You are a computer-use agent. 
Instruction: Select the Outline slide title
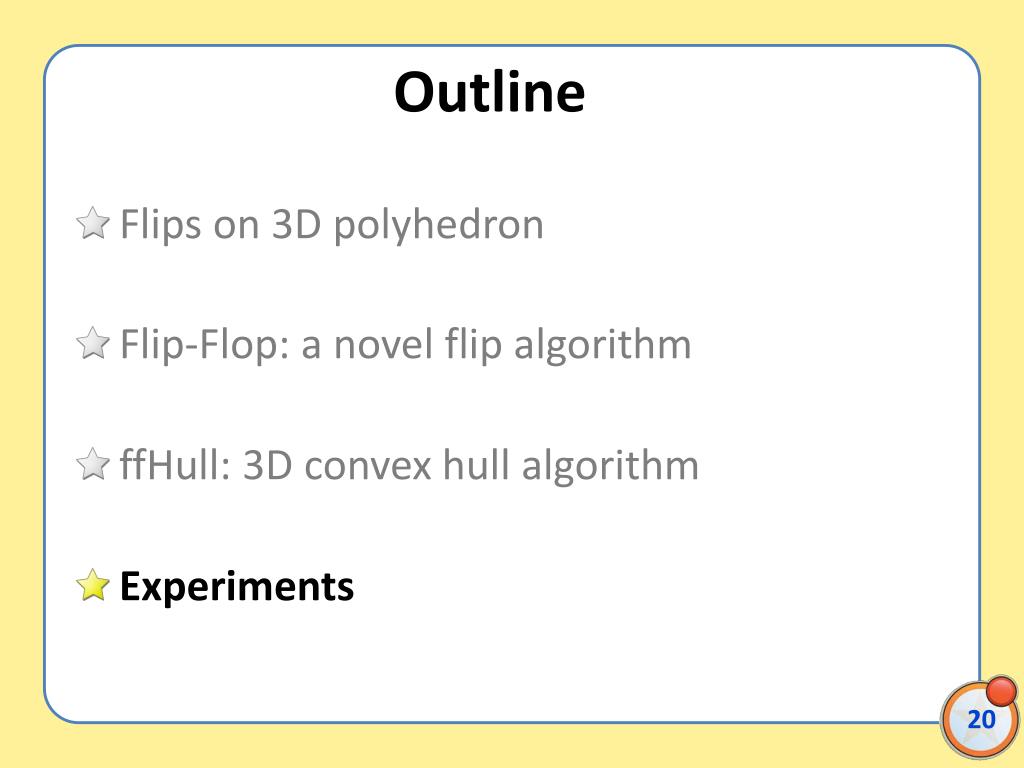point(490,92)
